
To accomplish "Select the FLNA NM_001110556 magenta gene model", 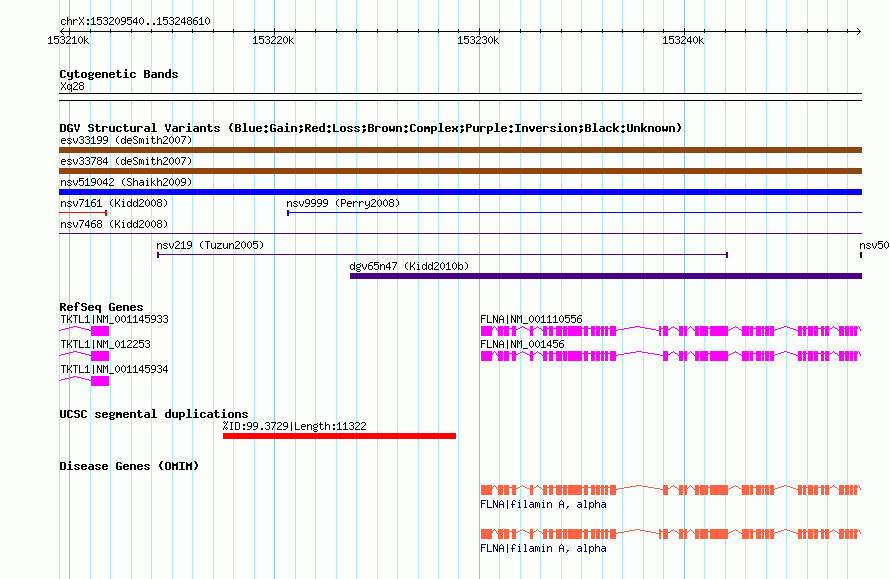I will click(671, 331).
